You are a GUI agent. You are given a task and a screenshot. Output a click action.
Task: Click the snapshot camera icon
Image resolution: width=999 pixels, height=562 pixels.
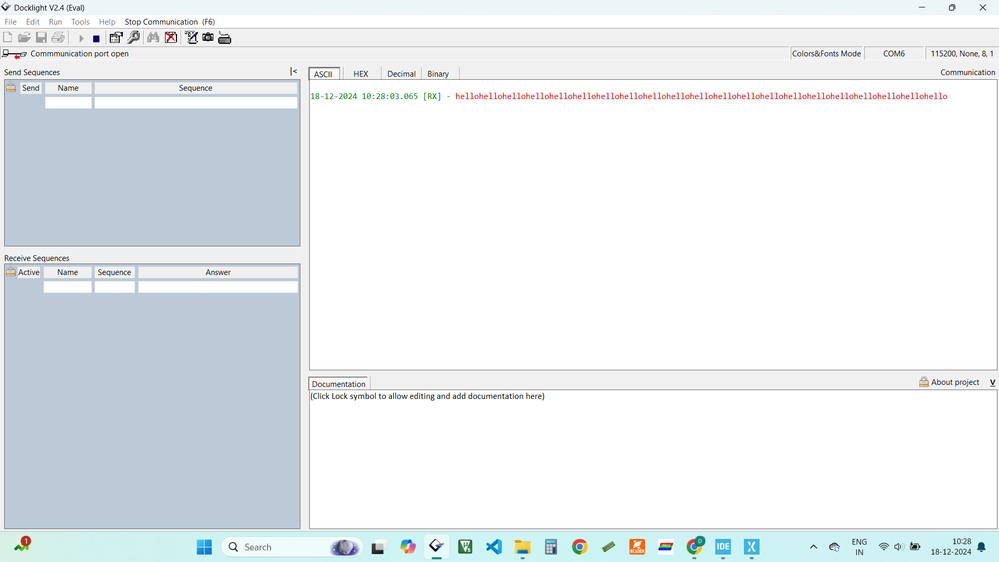pyautogui.click(x=208, y=38)
